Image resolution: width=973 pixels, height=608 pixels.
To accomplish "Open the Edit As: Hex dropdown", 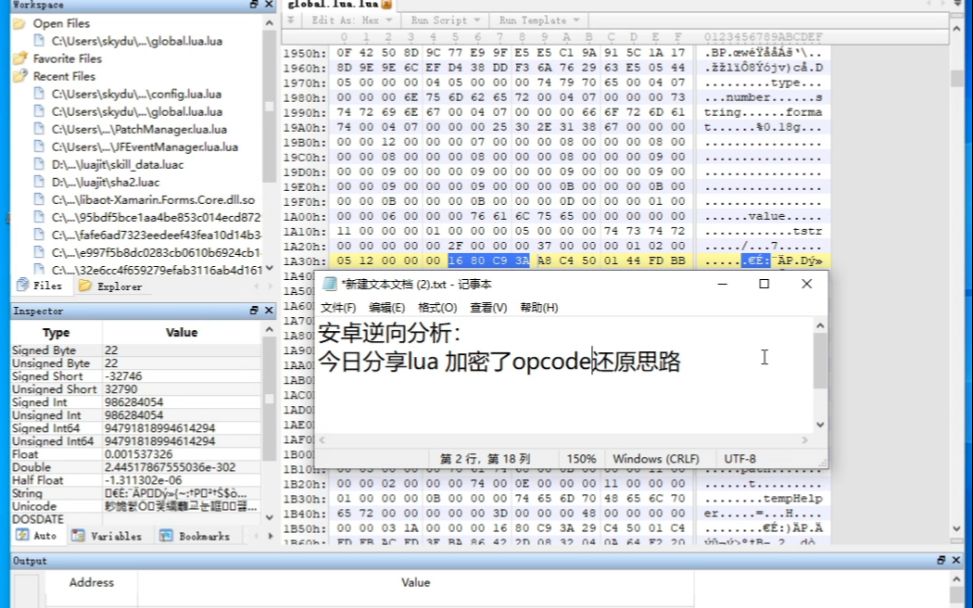I will (352, 20).
